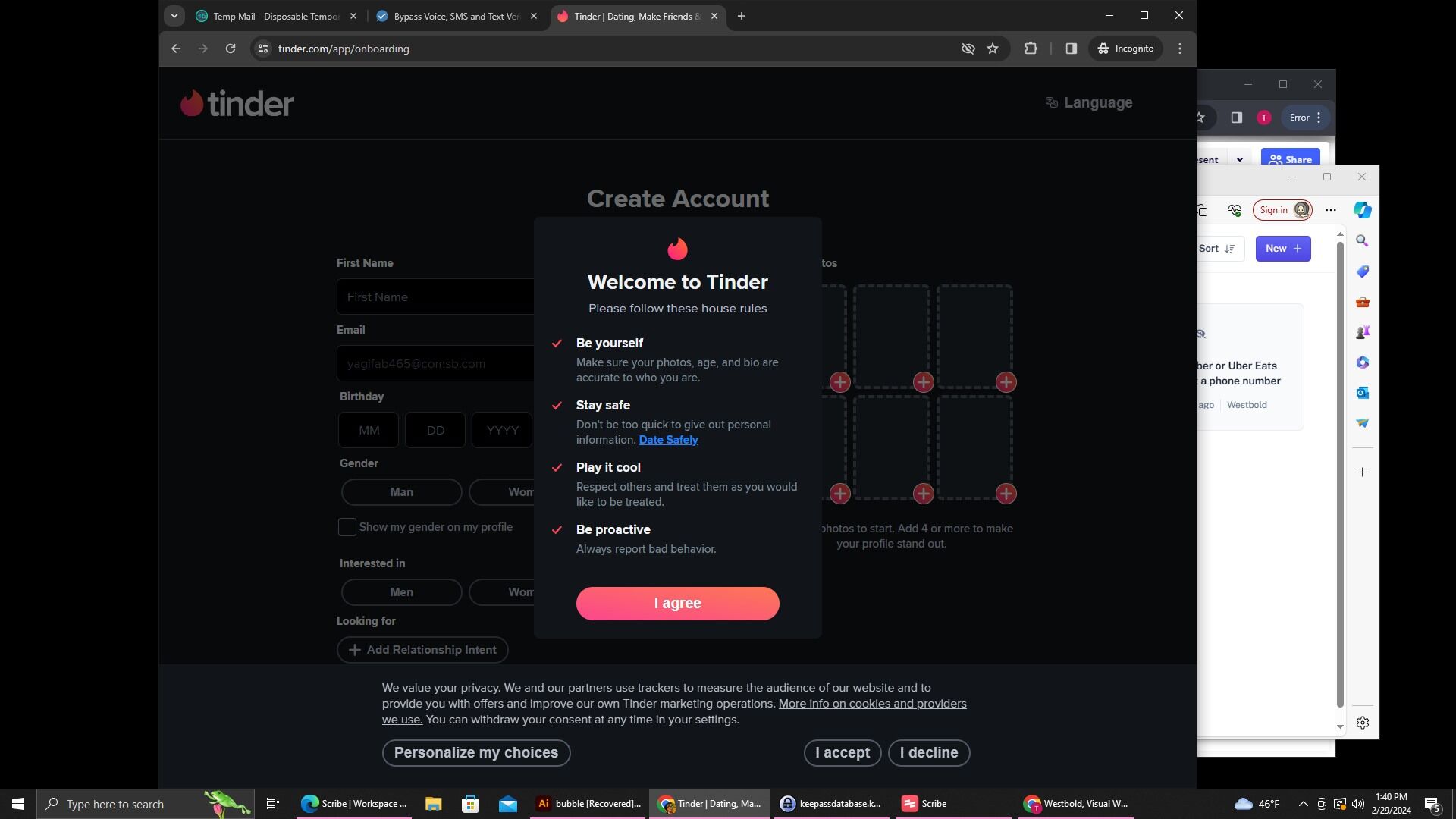Add a sidebar app with the plus icon
Screen dimensions: 1456x819
pos(1362,472)
